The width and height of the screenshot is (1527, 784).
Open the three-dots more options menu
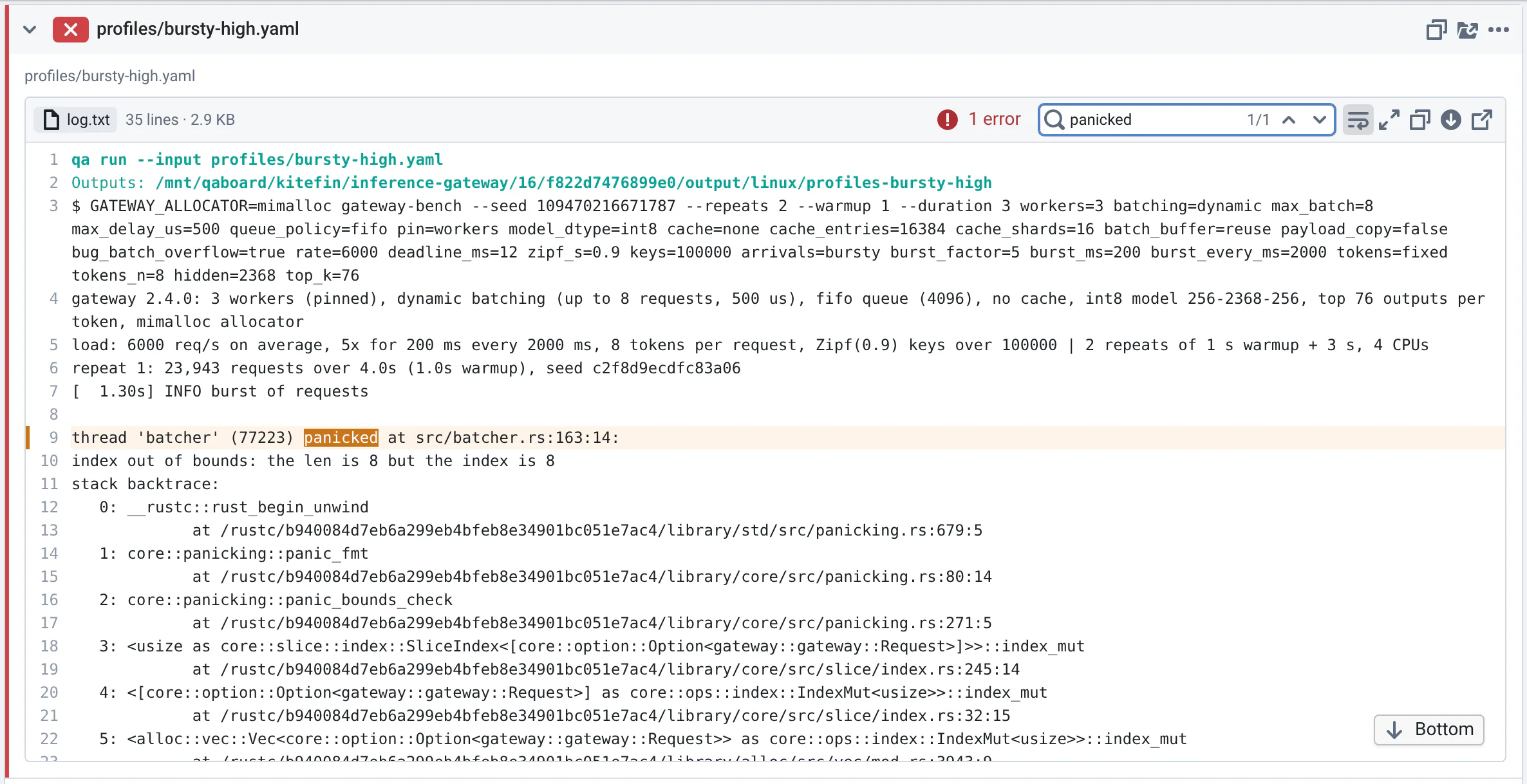(1499, 30)
